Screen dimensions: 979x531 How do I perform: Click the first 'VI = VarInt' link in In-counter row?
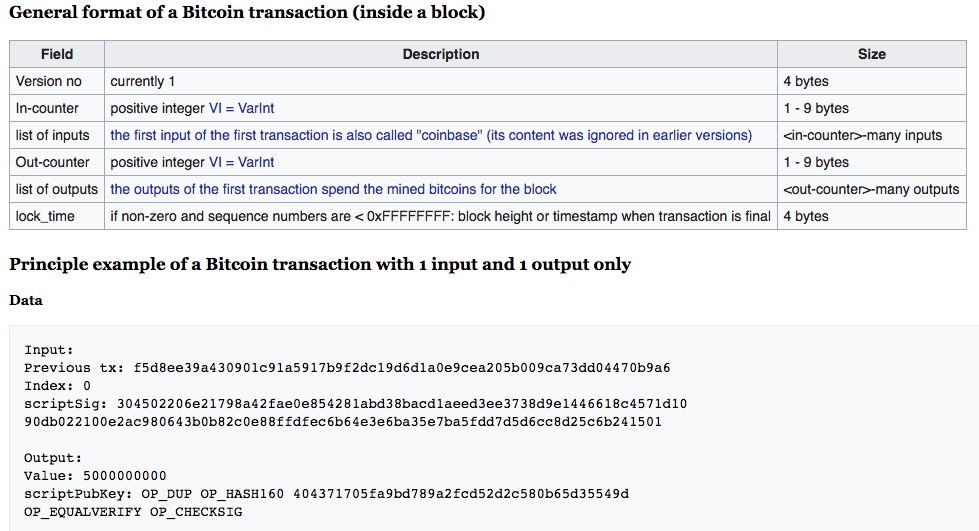[x=241, y=108]
